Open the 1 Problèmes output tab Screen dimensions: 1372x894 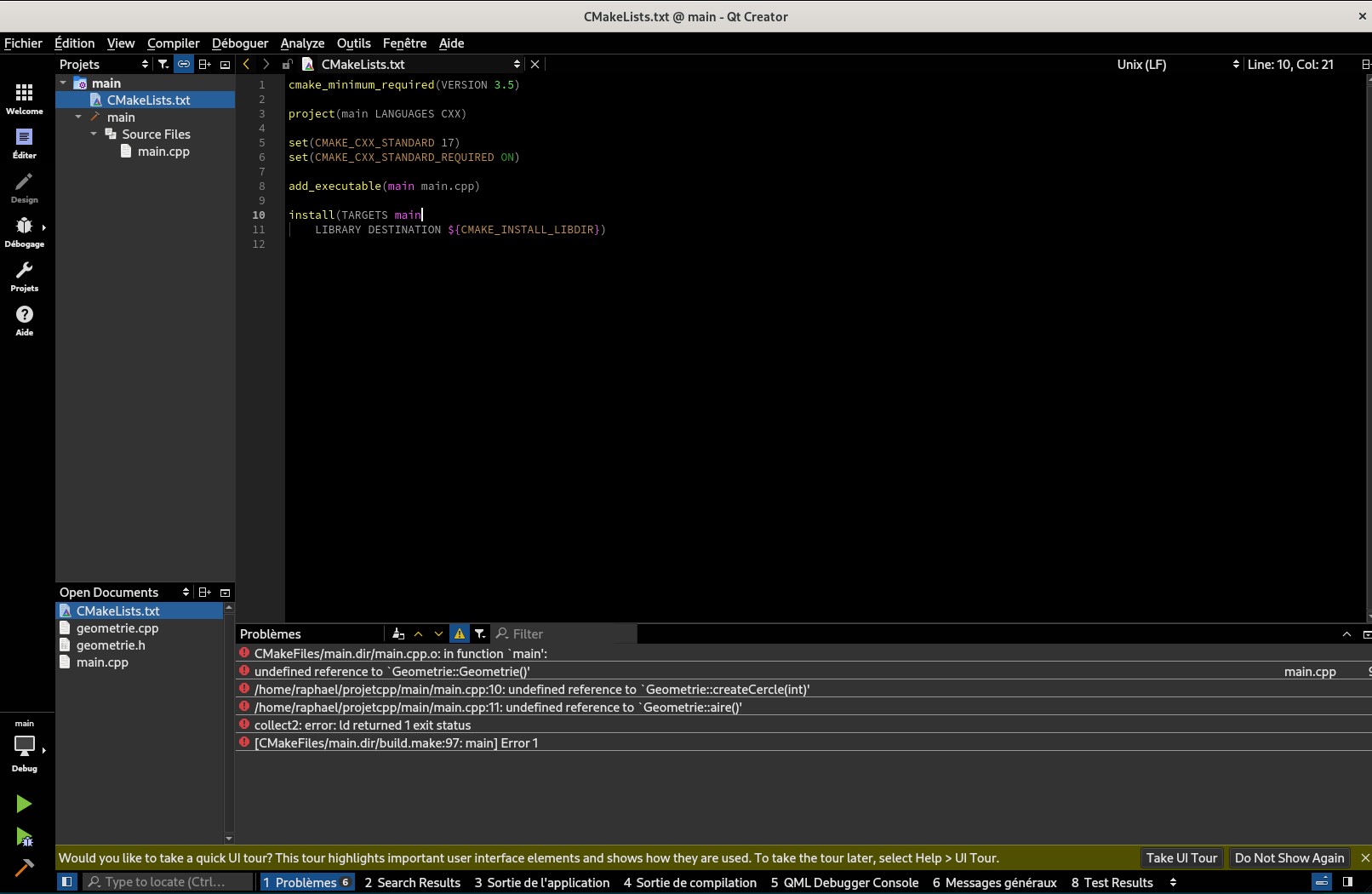pyautogui.click(x=306, y=882)
